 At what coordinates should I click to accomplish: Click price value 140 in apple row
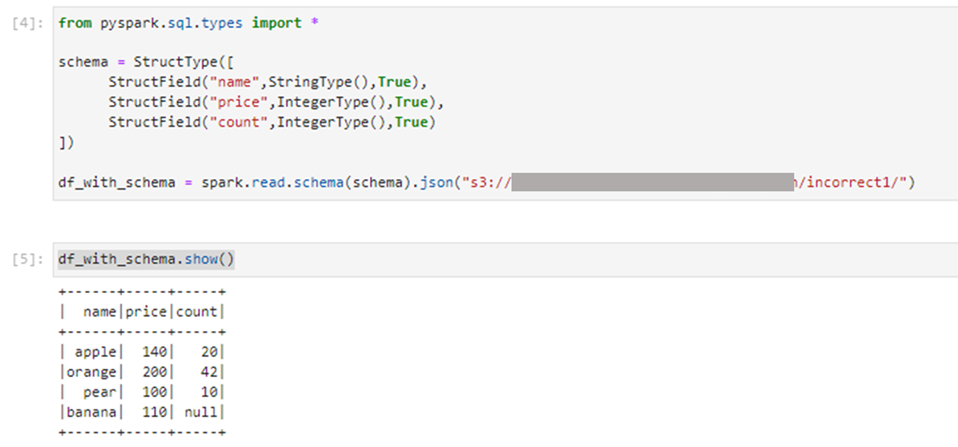click(x=155, y=352)
